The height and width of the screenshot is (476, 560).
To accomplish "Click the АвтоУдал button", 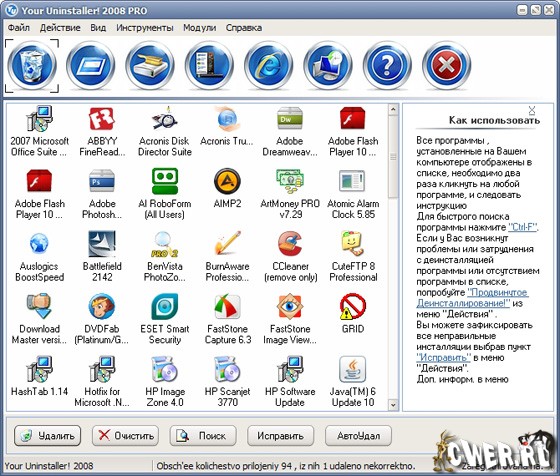I will [x=358, y=435].
